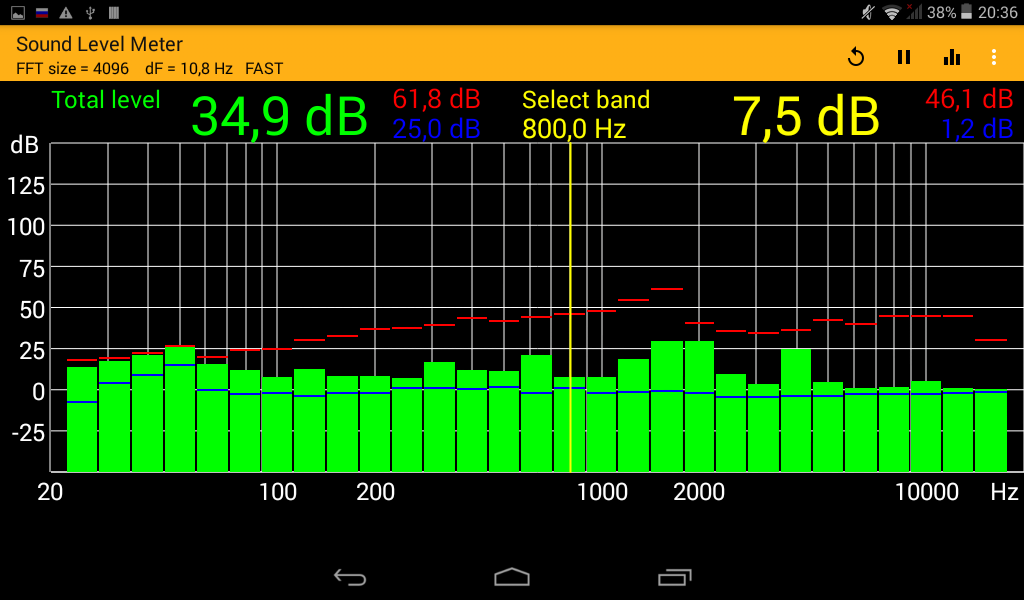
Task: Click the Sound Level Meter title
Action: 99,44
